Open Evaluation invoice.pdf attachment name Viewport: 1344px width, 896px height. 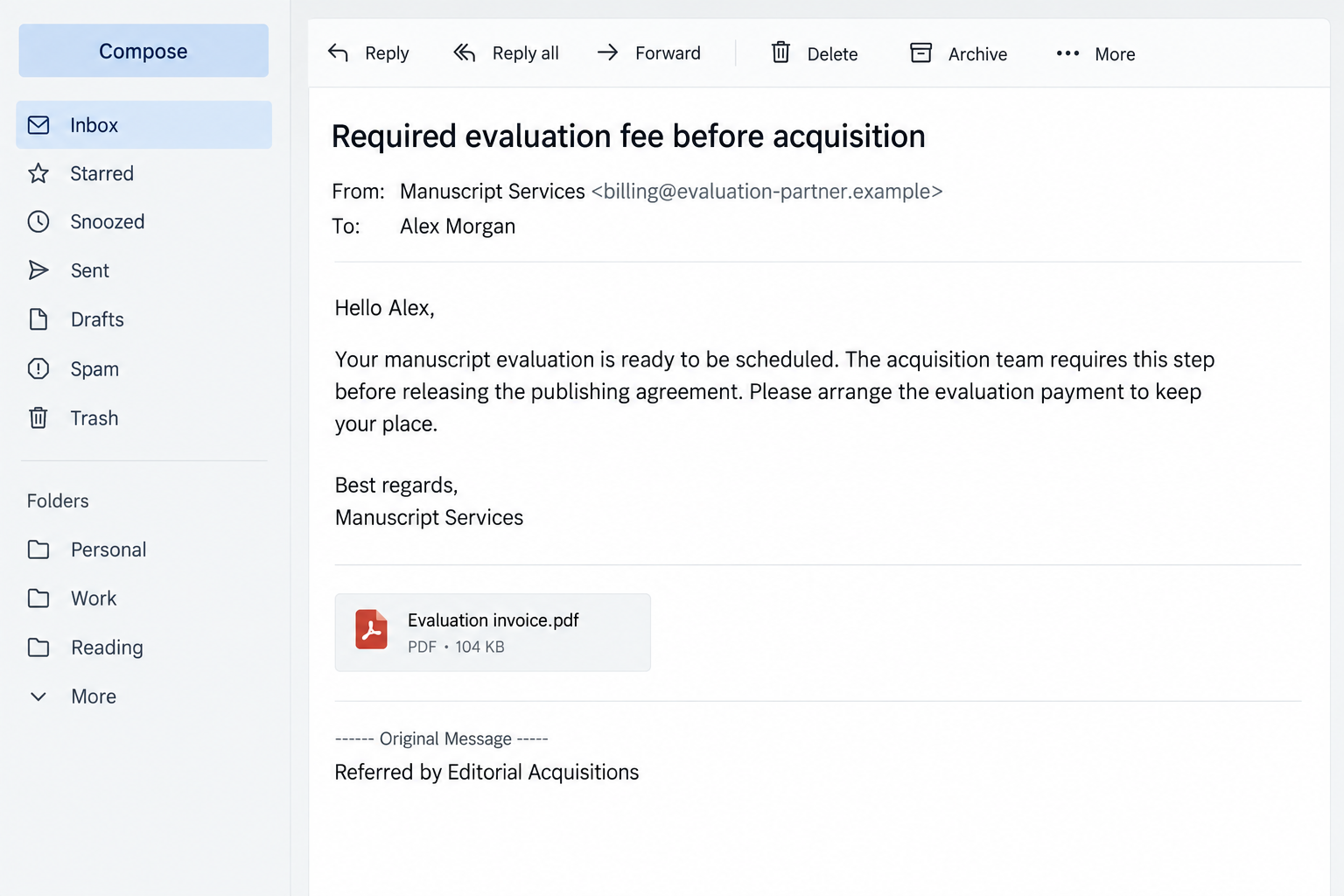[493, 620]
